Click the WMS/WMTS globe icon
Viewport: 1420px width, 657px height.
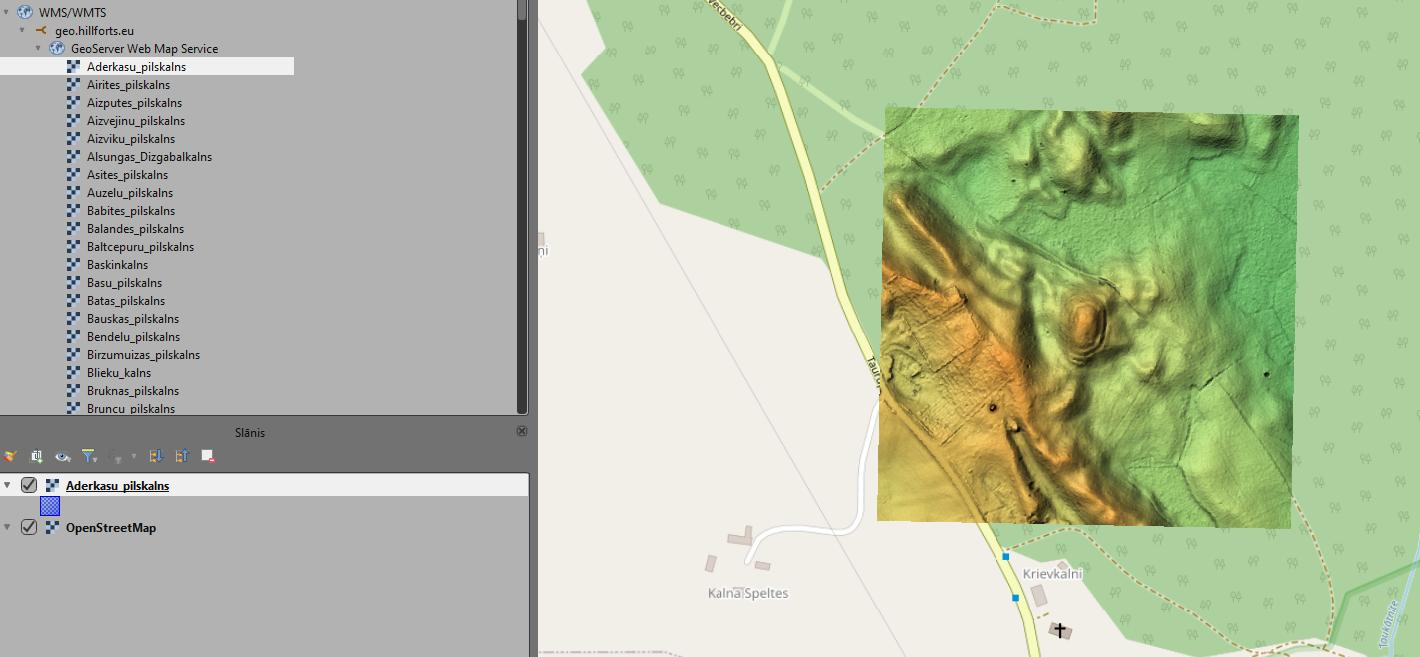(25, 13)
